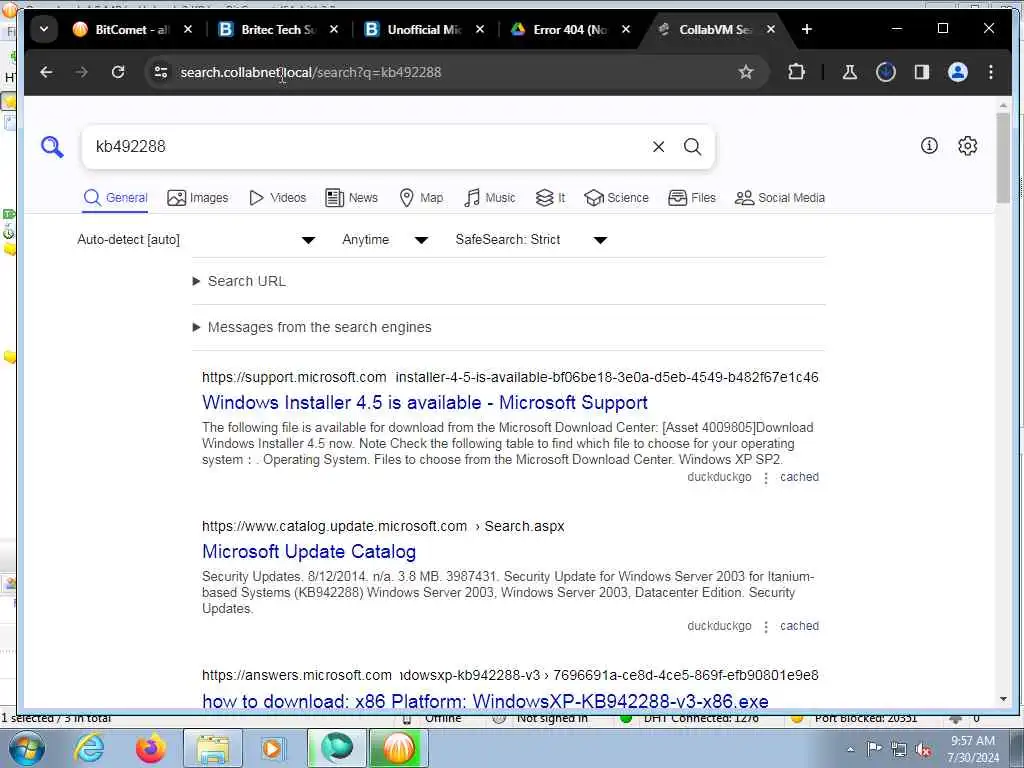View site information icon in address bar

(161, 72)
